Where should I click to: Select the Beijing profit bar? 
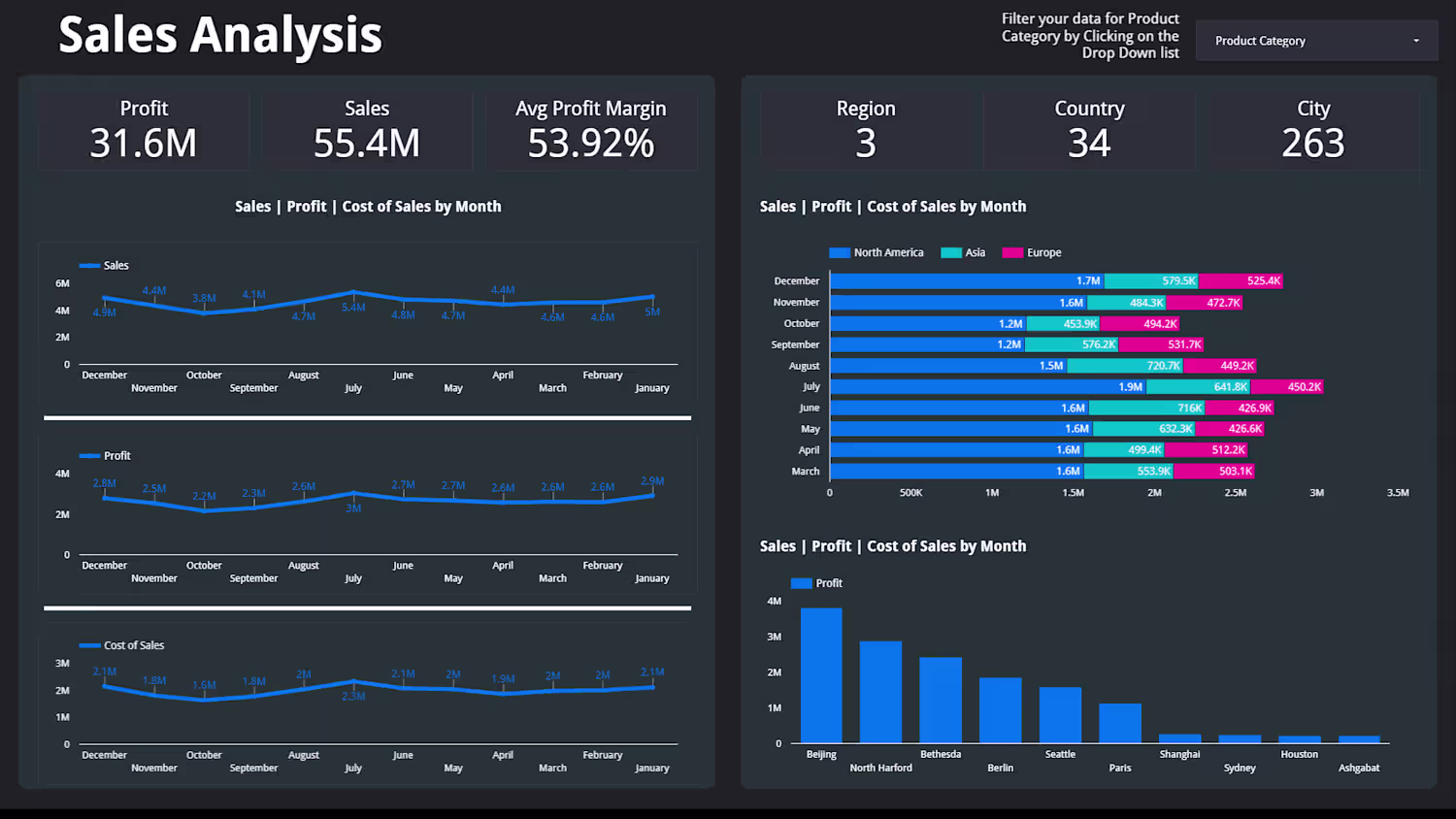(x=821, y=675)
